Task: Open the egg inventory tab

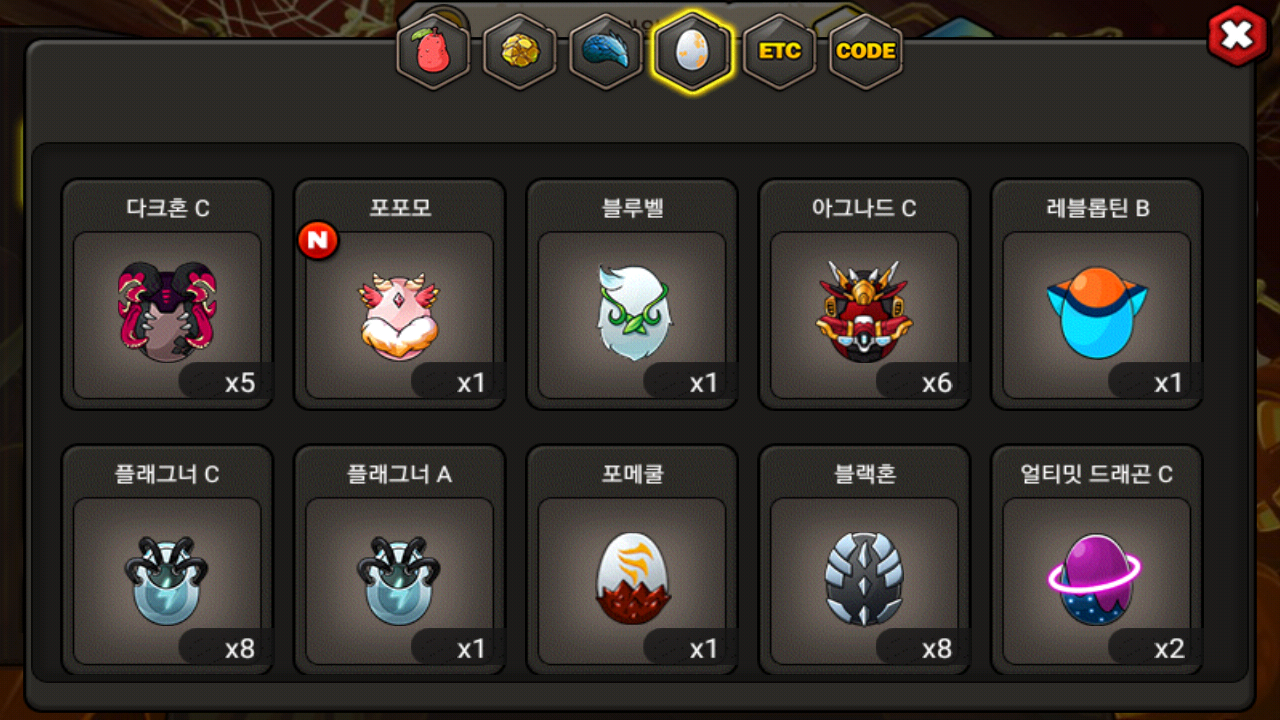Action: [x=692, y=52]
